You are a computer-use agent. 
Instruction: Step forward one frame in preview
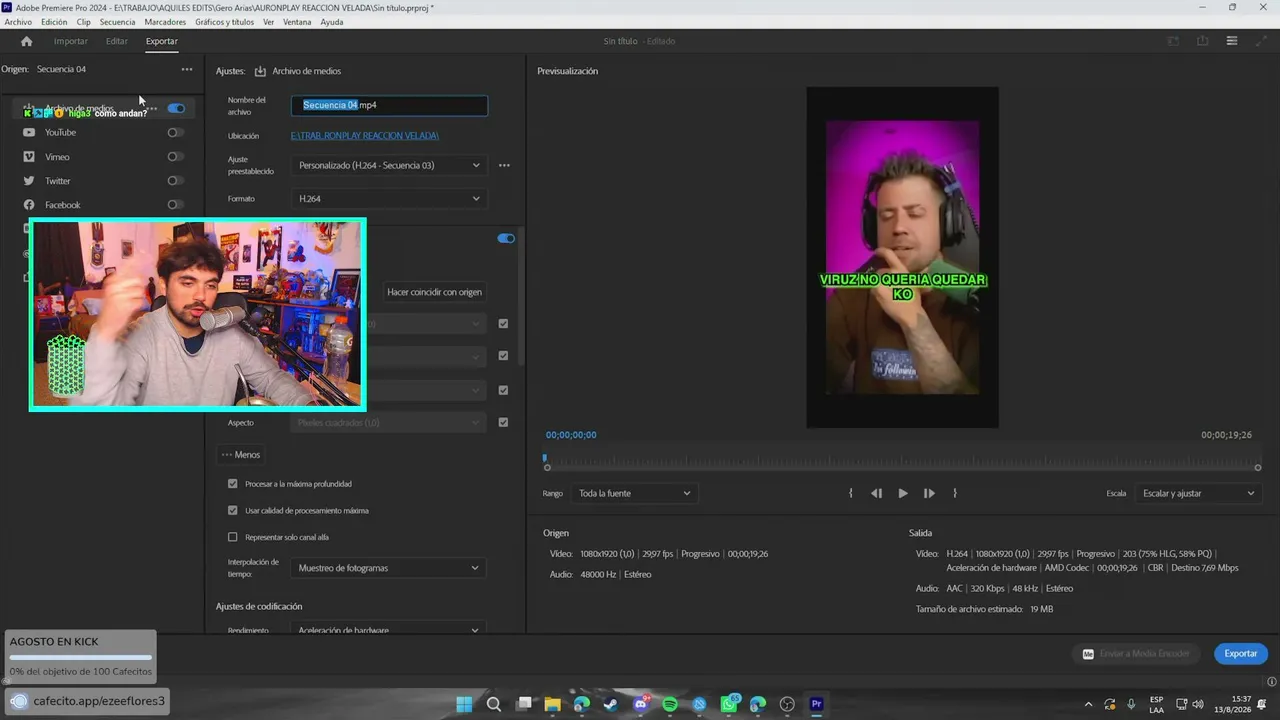point(929,493)
